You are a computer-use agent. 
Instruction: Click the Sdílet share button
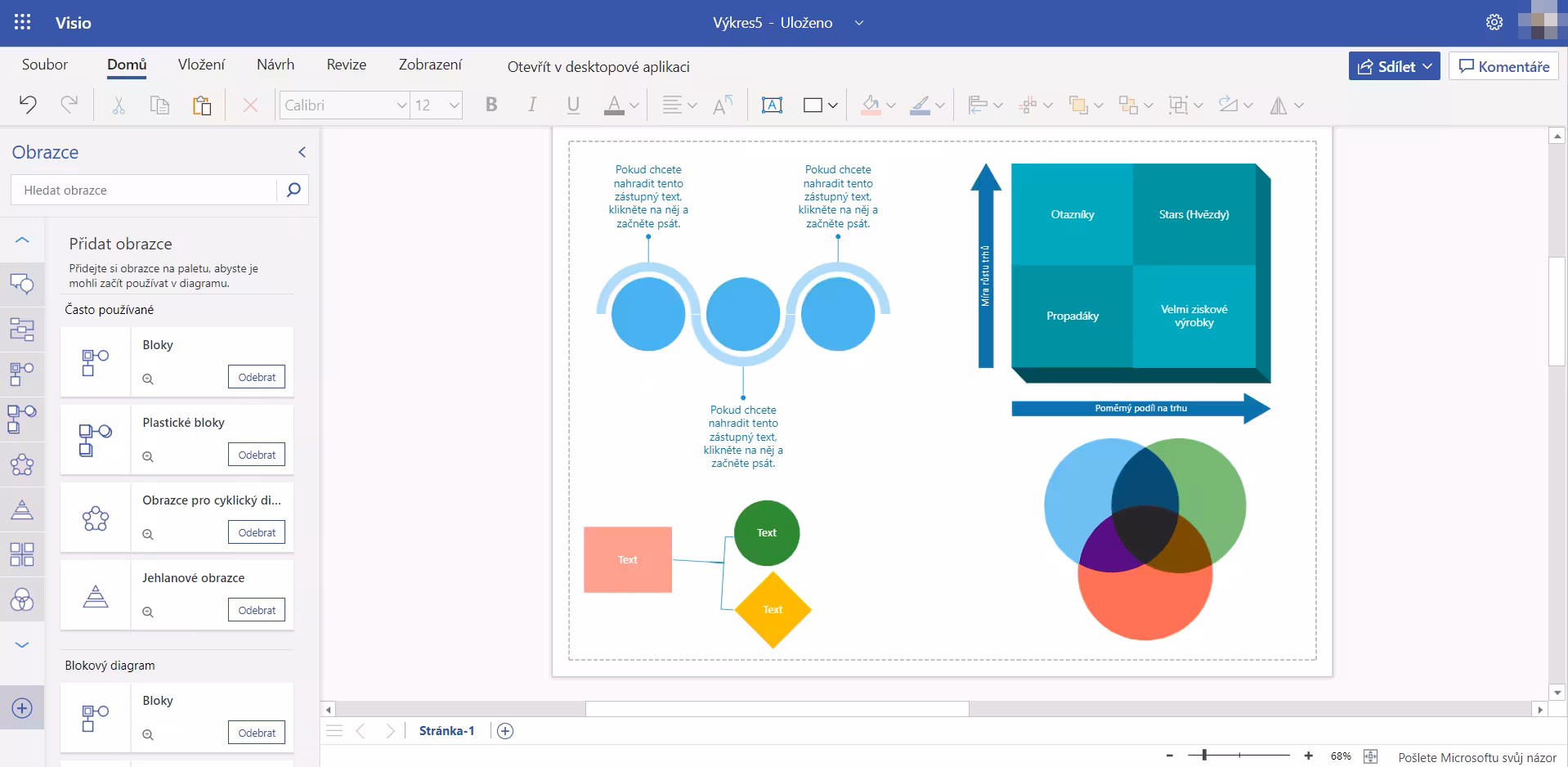tap(1395, 66)
